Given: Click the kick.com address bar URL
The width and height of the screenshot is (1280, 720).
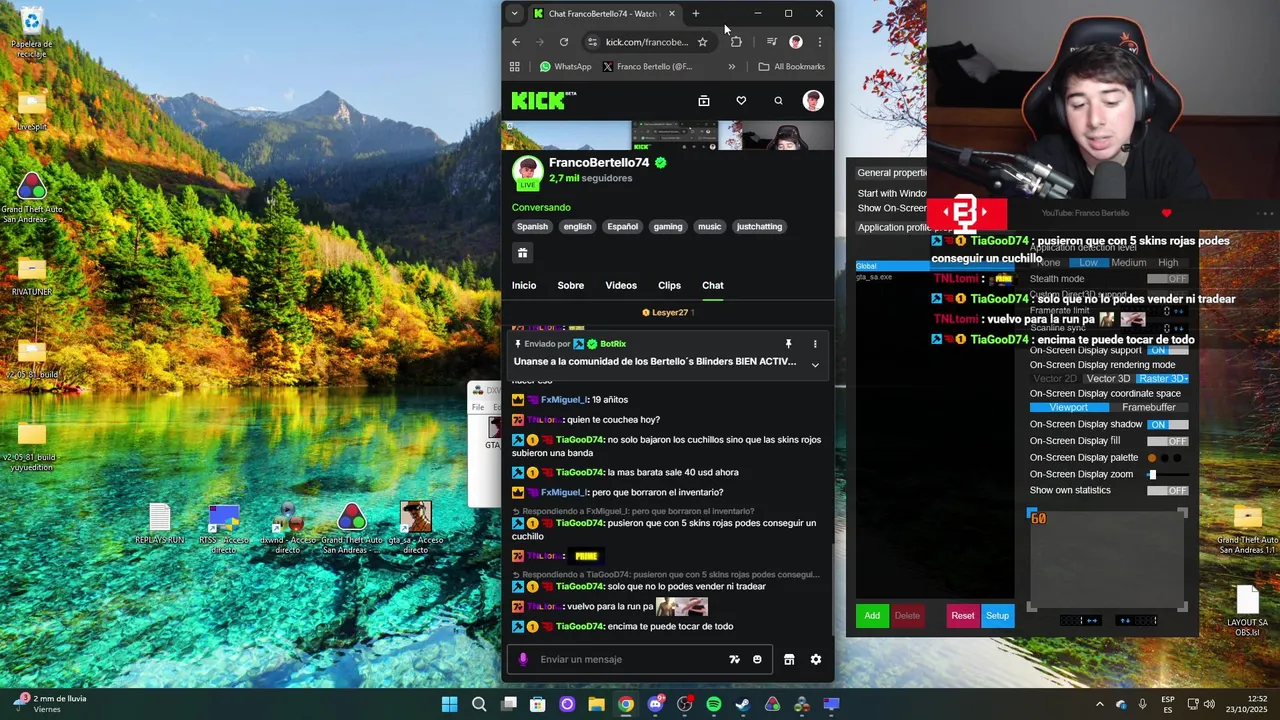Looking at the screenshot, I should tap(646, 42).
